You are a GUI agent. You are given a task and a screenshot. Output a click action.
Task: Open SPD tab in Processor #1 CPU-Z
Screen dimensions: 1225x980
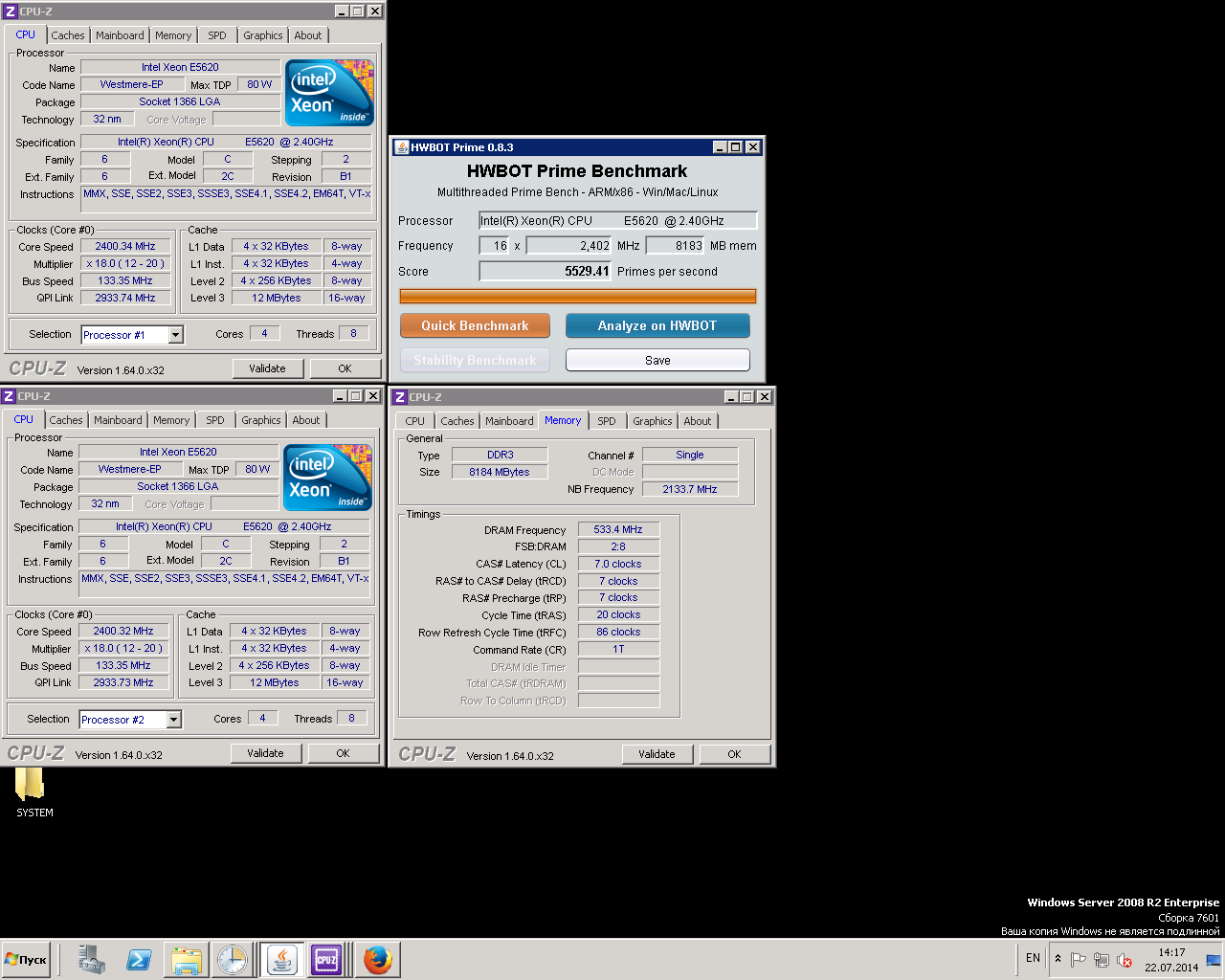pos(217,35)
